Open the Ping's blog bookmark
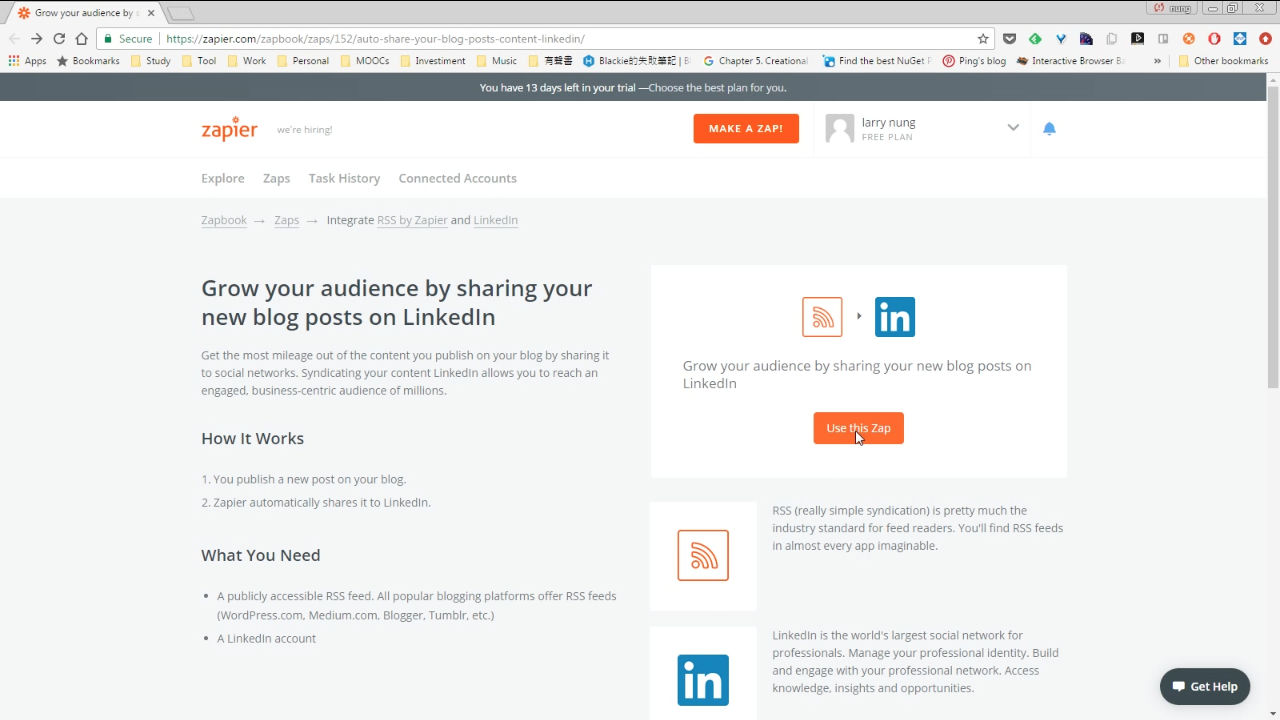This screenshot has height=720, width=1280. coord(974,61)
